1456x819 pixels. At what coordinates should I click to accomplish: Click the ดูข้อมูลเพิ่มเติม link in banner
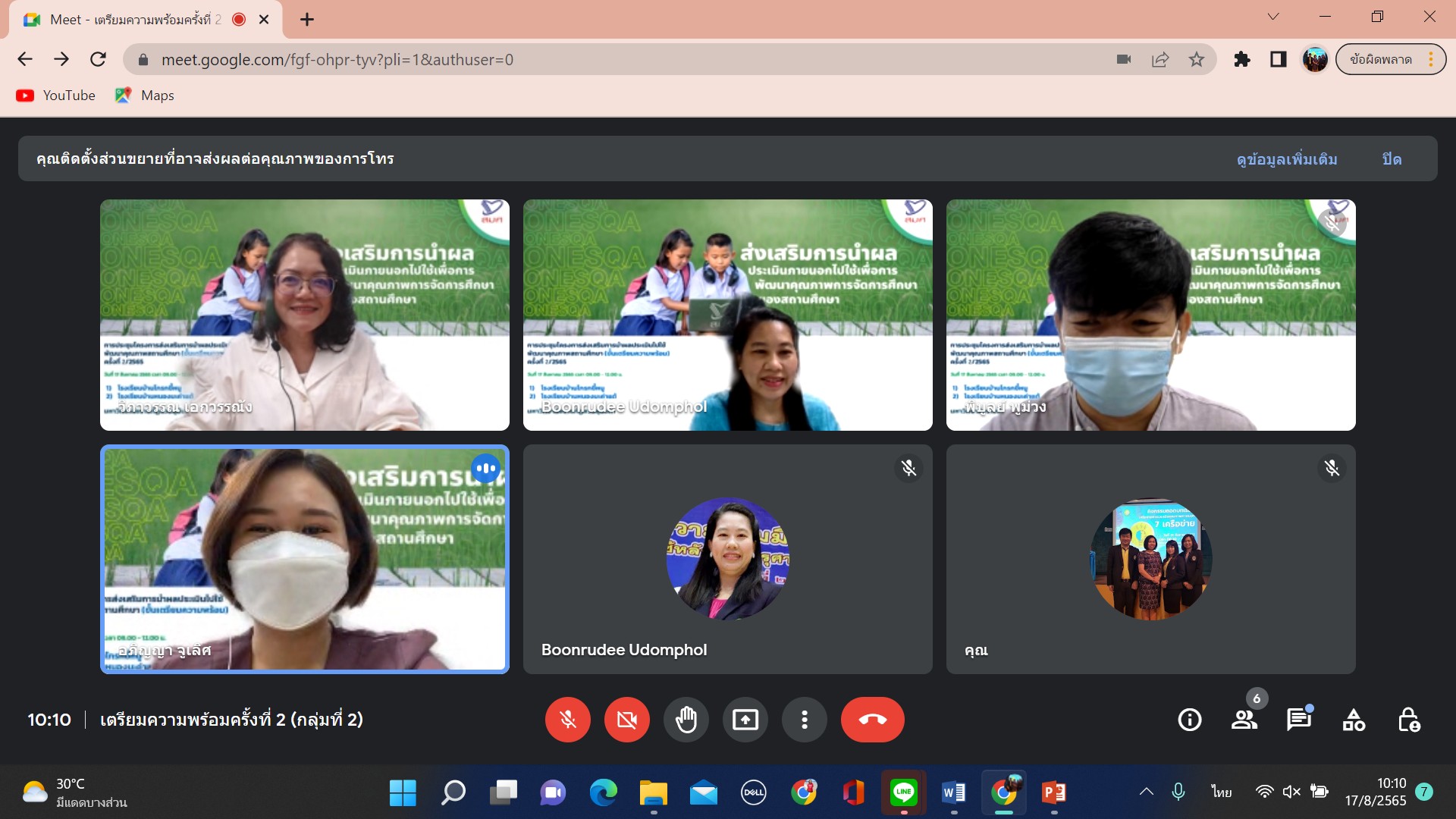point(1286,159)
